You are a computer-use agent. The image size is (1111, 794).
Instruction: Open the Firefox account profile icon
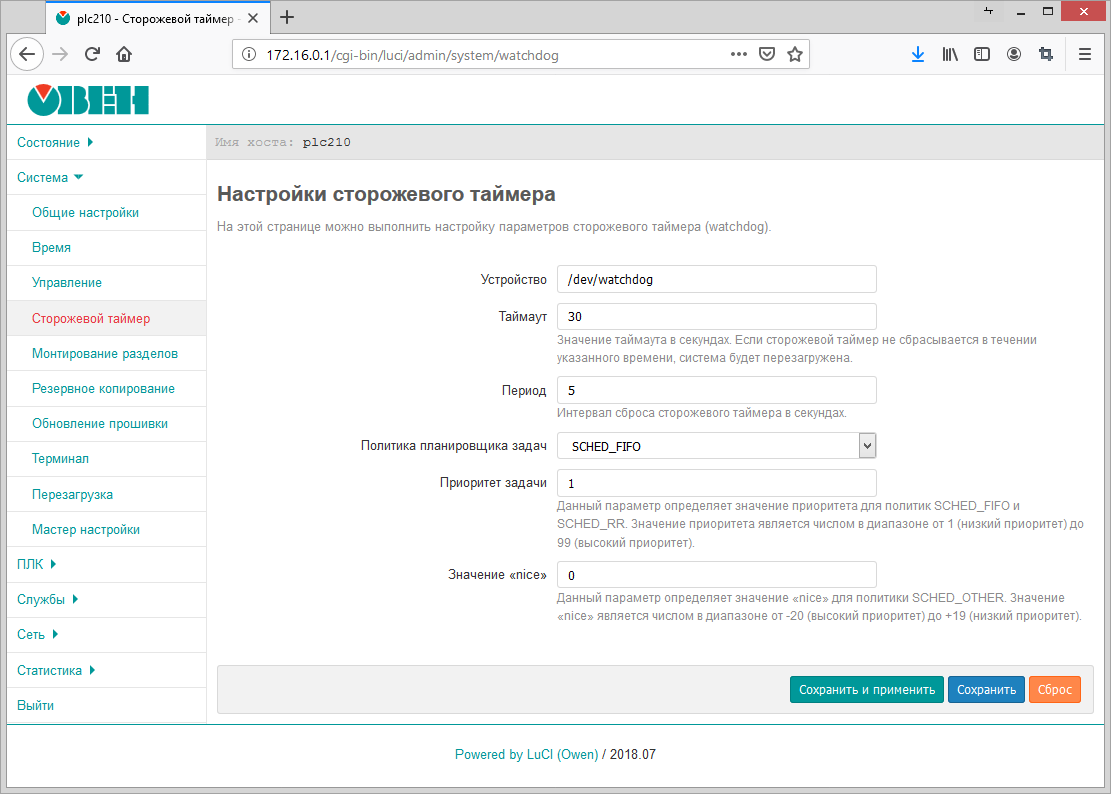point(1014,55)
